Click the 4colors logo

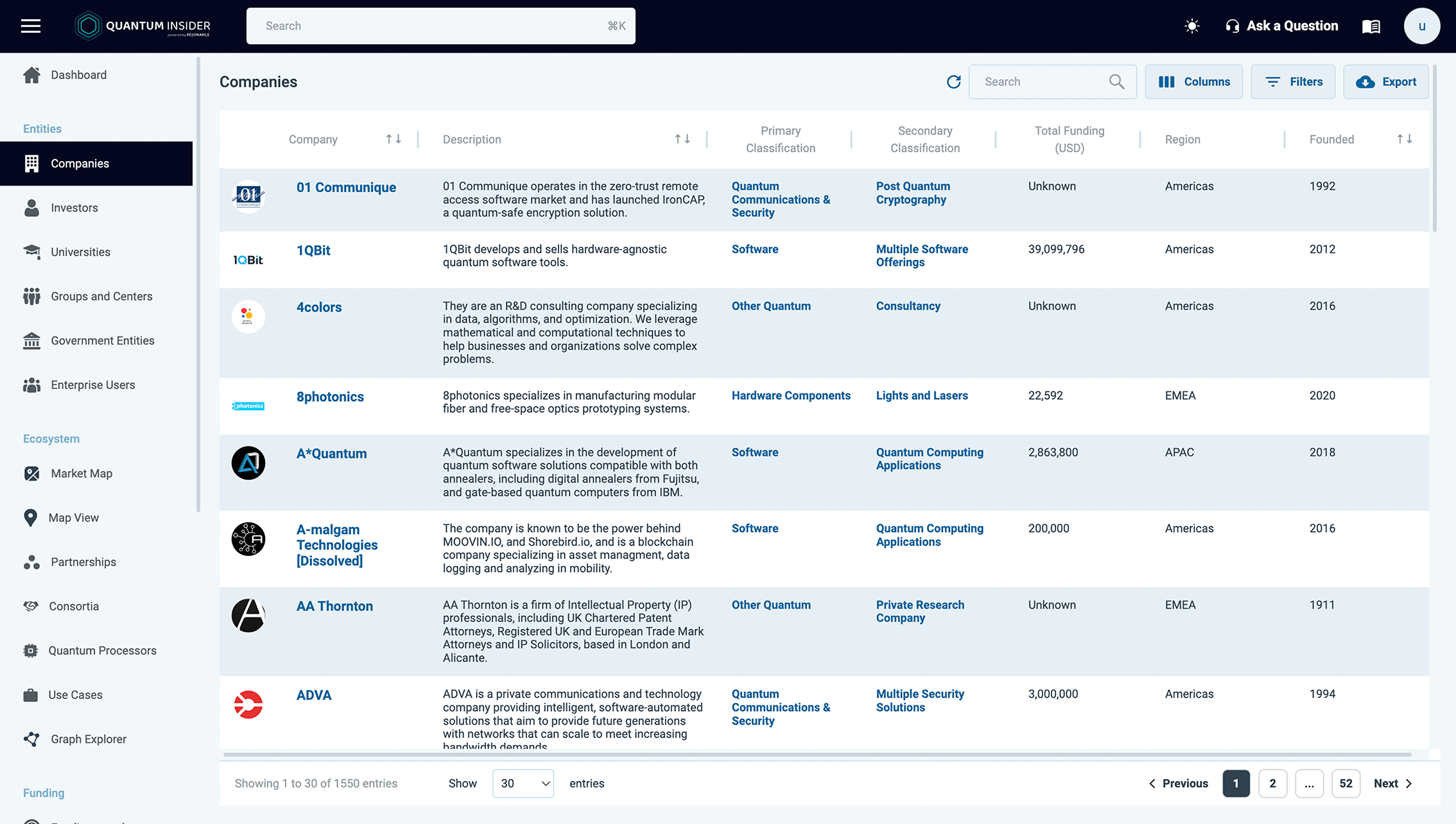248,316
